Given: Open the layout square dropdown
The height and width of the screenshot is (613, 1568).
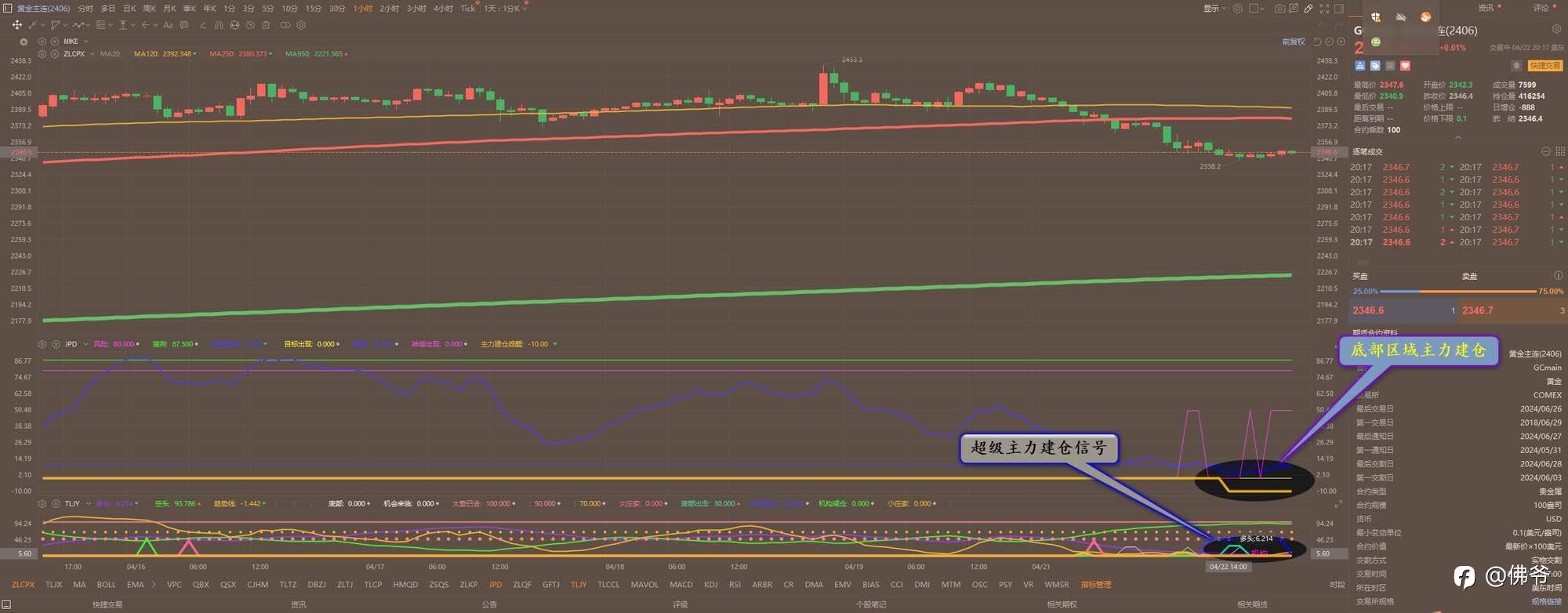Looking at the screenshot, I should point(1258,9).
